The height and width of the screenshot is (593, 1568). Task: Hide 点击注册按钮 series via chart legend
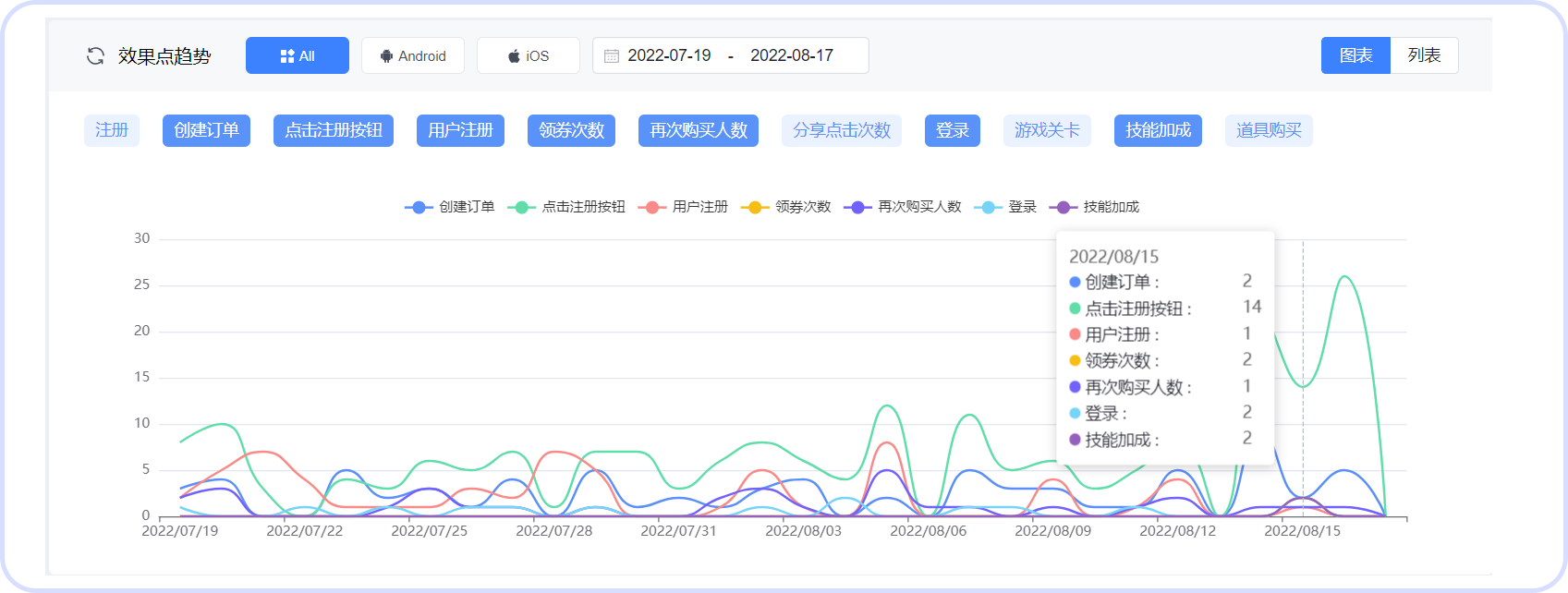coord(566,207)
